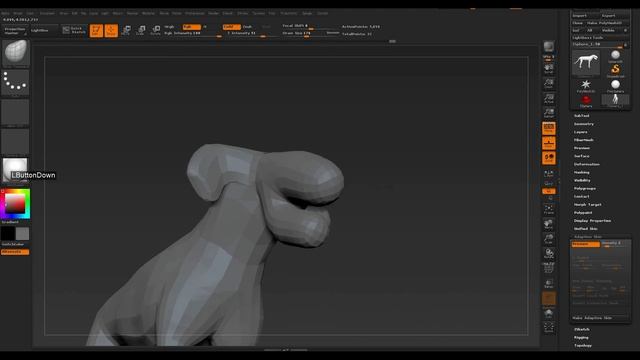Viewport: 640px width, 360px height.
Task: Click the Scroll canvas icon
Action: tap(549, 69)
